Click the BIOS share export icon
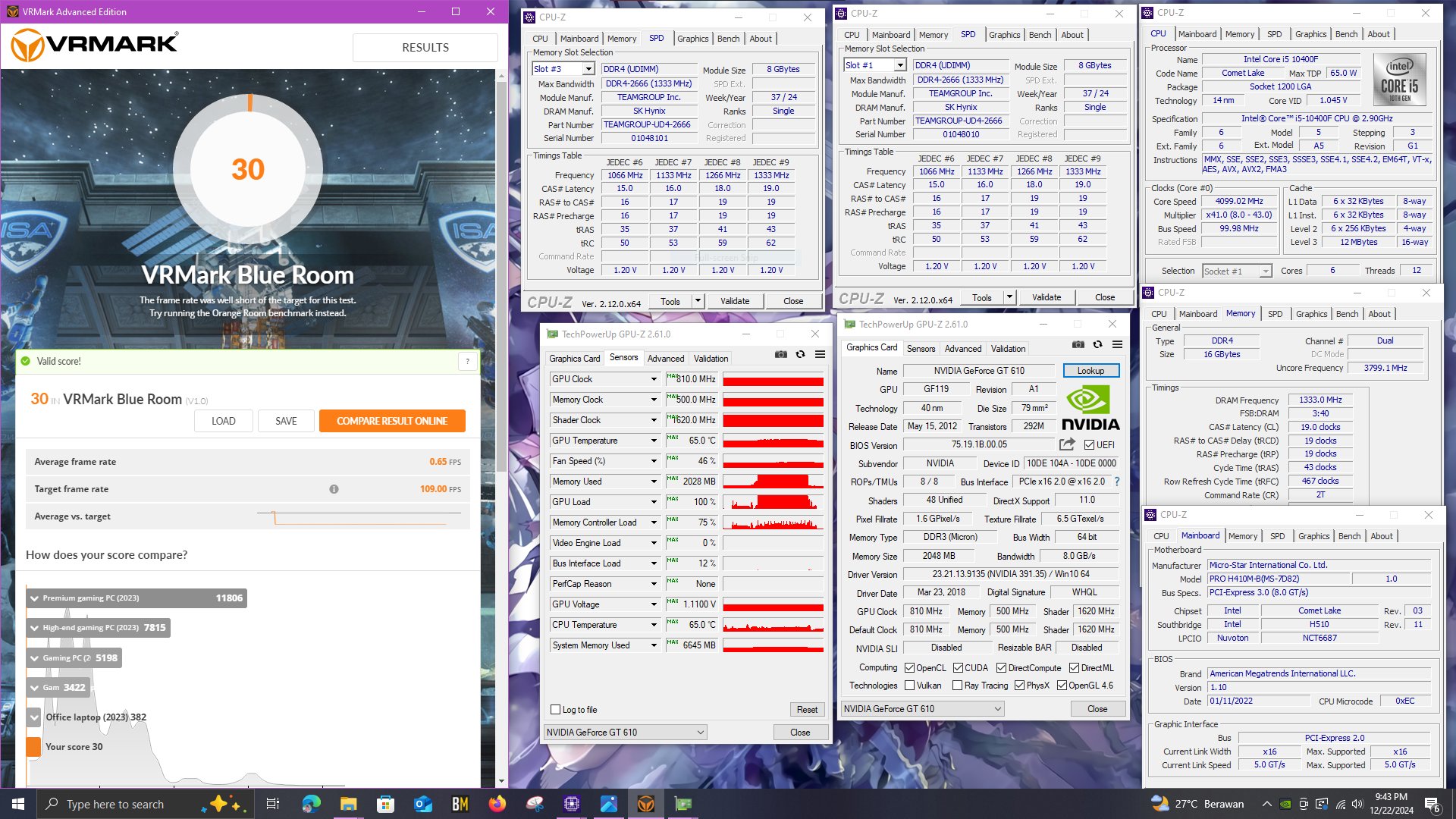The width and height of the screenshot is (1456, 819). click(1067, 444)
